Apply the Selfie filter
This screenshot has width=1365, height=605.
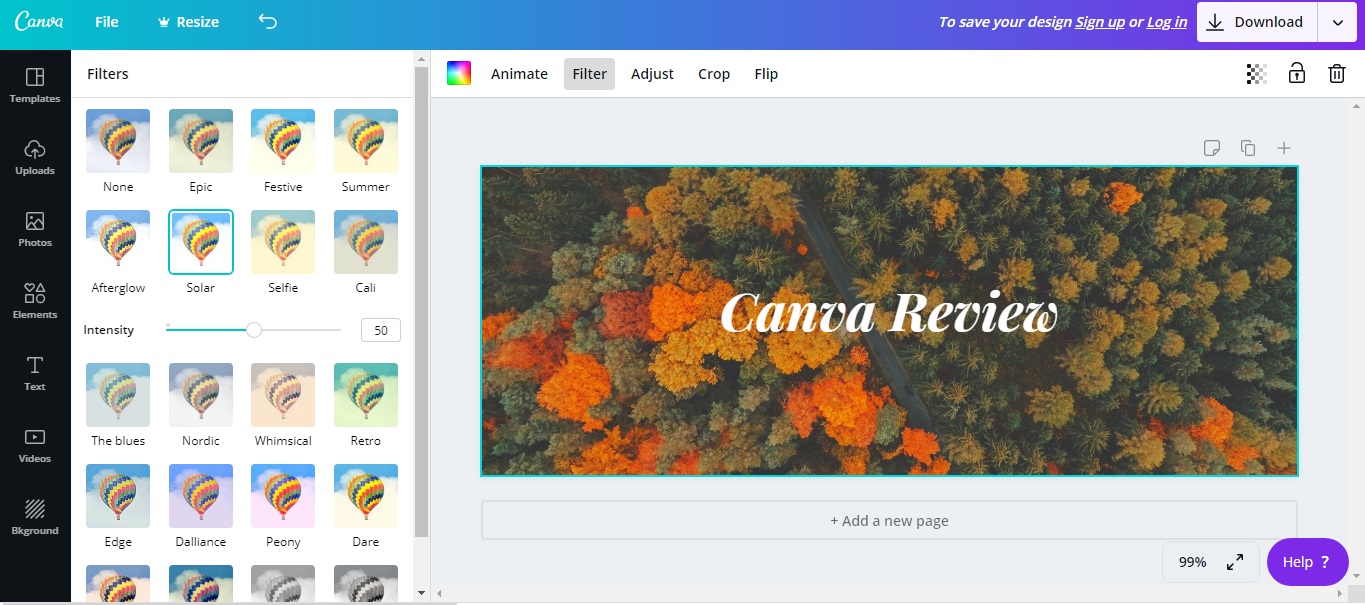pos(283,242)
